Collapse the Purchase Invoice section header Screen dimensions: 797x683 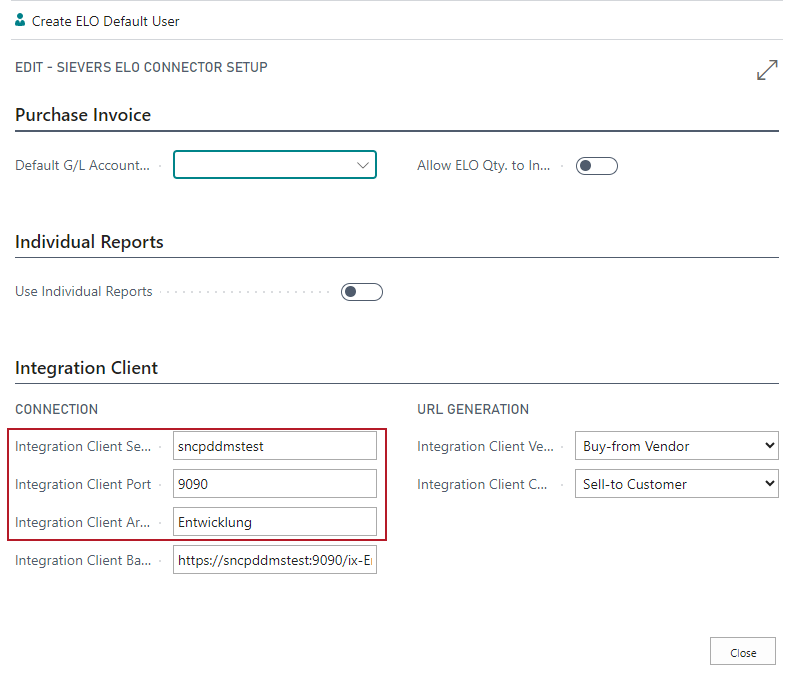(x=83, y=115)
